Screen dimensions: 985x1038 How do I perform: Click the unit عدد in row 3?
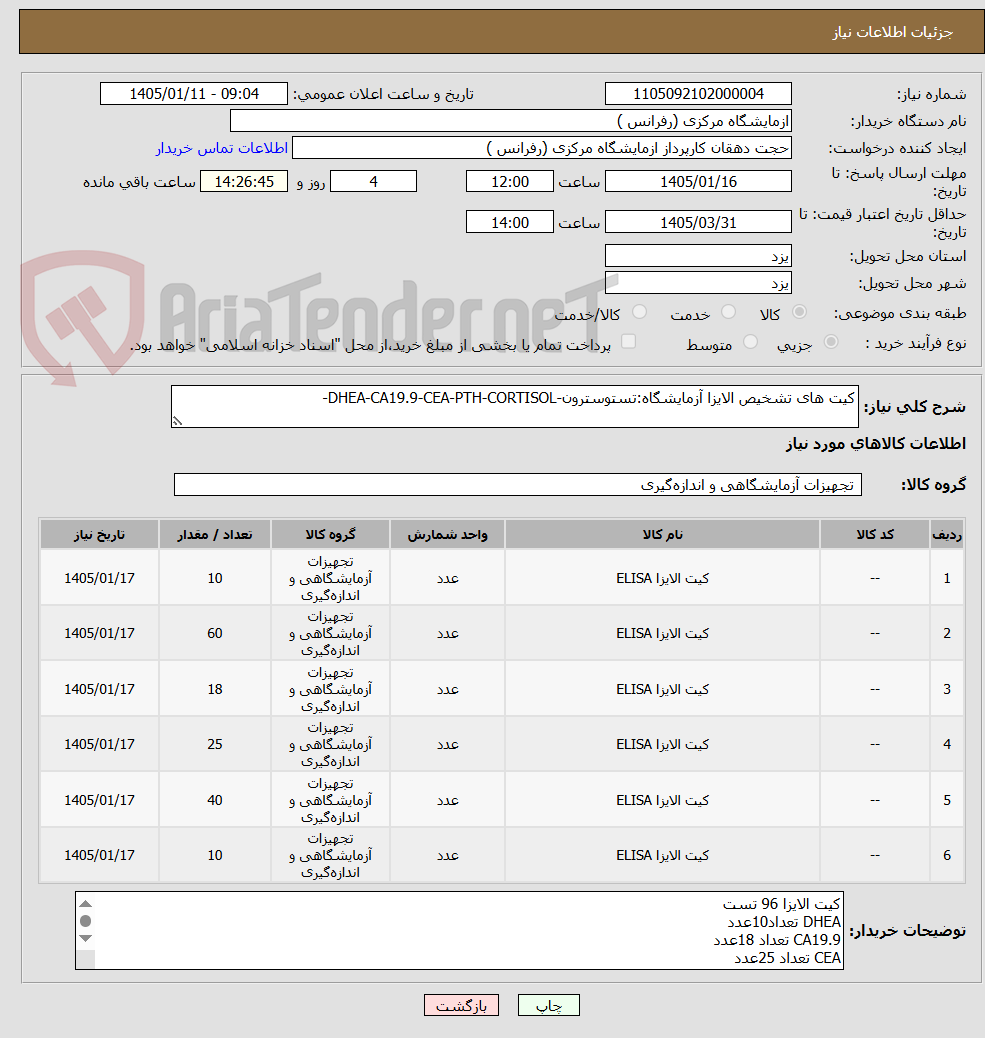point(447,689)
